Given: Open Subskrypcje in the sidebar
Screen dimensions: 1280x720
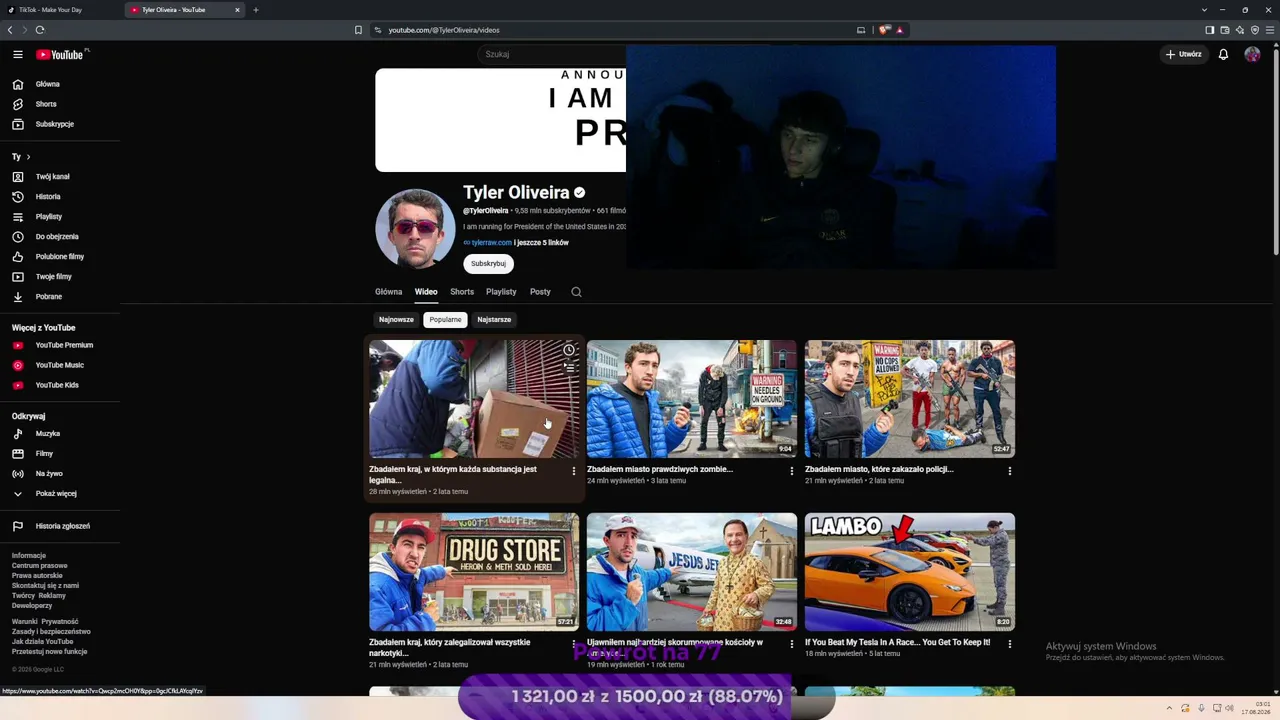Looking at the screenshot, I should tap(54, 124).
